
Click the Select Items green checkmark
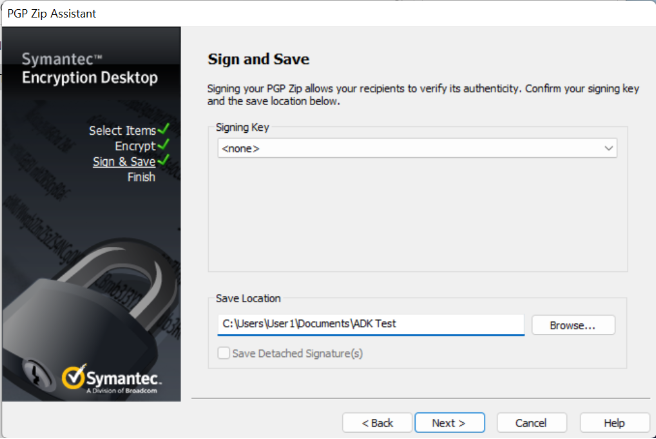(164, 129)
